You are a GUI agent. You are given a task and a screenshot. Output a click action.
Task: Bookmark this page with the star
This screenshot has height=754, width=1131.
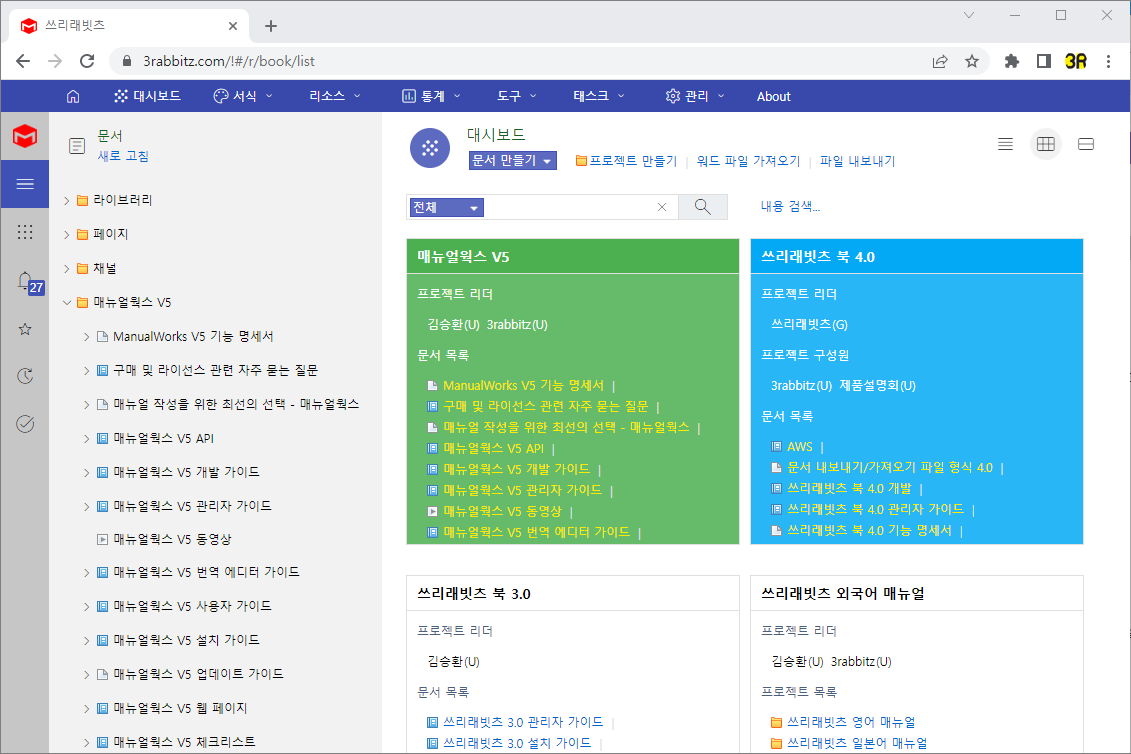[972, 61]
